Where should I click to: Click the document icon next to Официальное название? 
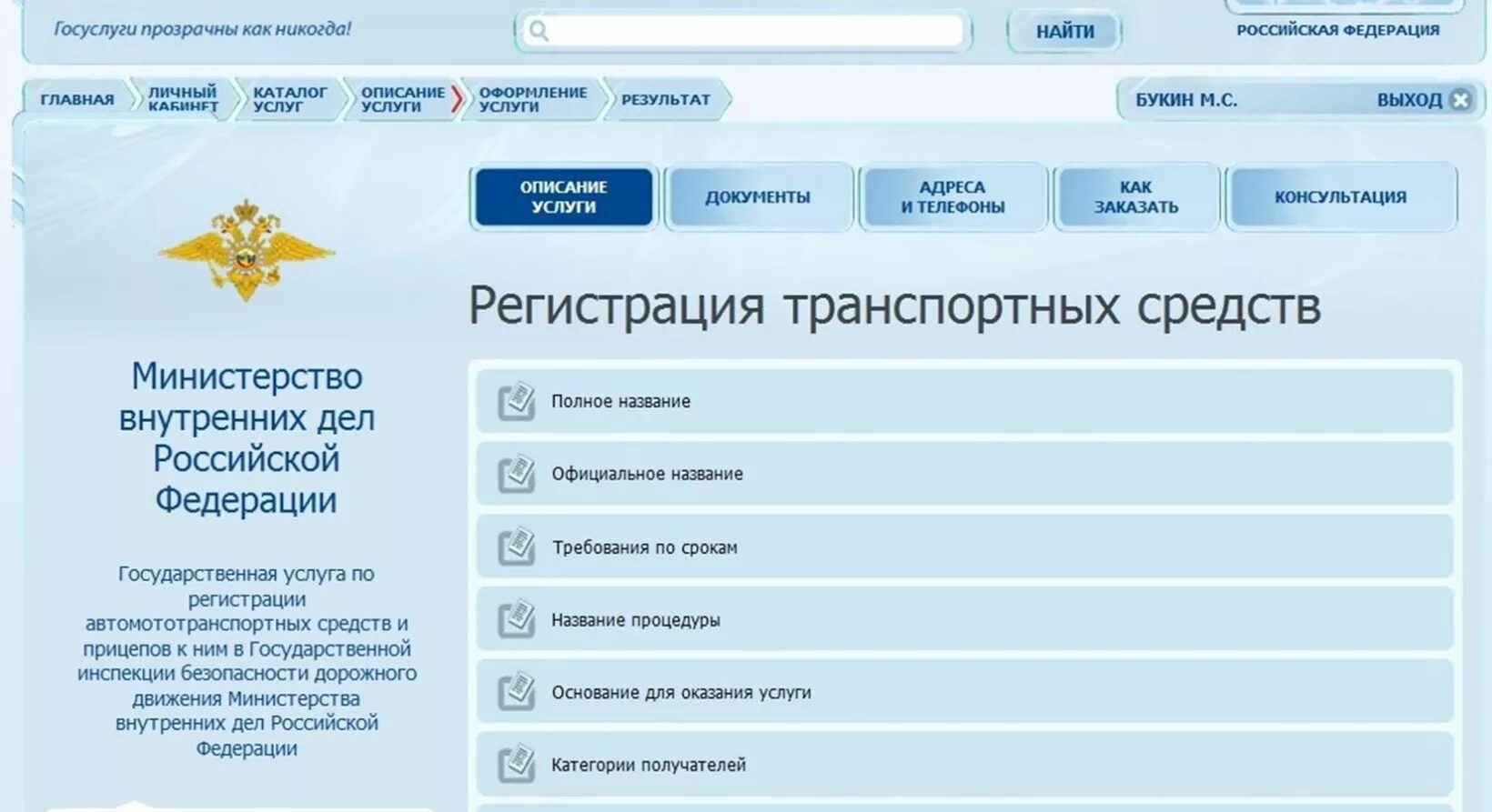point(517,474)
